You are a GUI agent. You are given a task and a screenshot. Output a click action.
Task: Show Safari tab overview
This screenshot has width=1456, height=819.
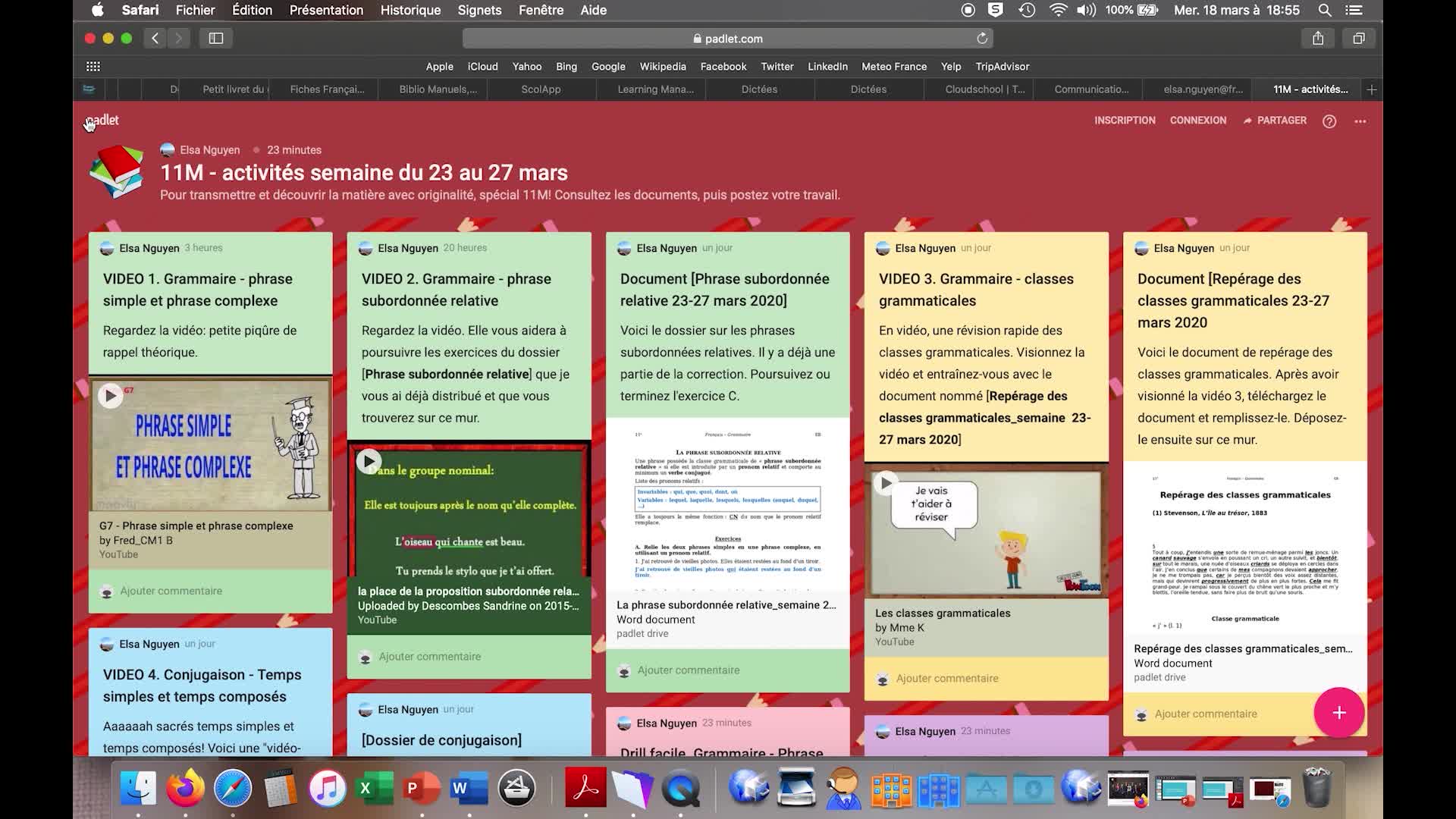[x=1358, y=39]
